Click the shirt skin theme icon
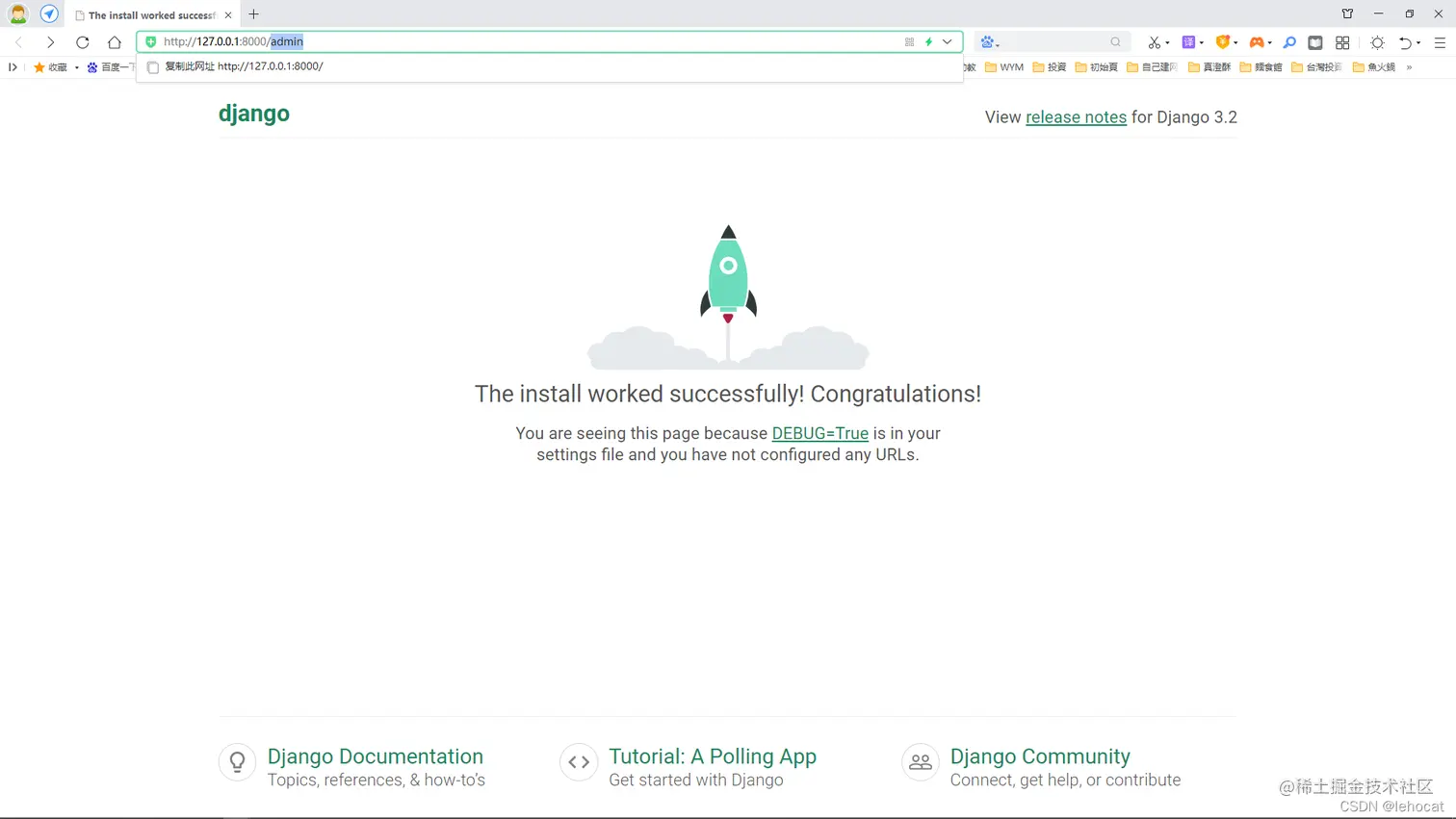This screenshot has height=819, width=1456. (1347, 14)
